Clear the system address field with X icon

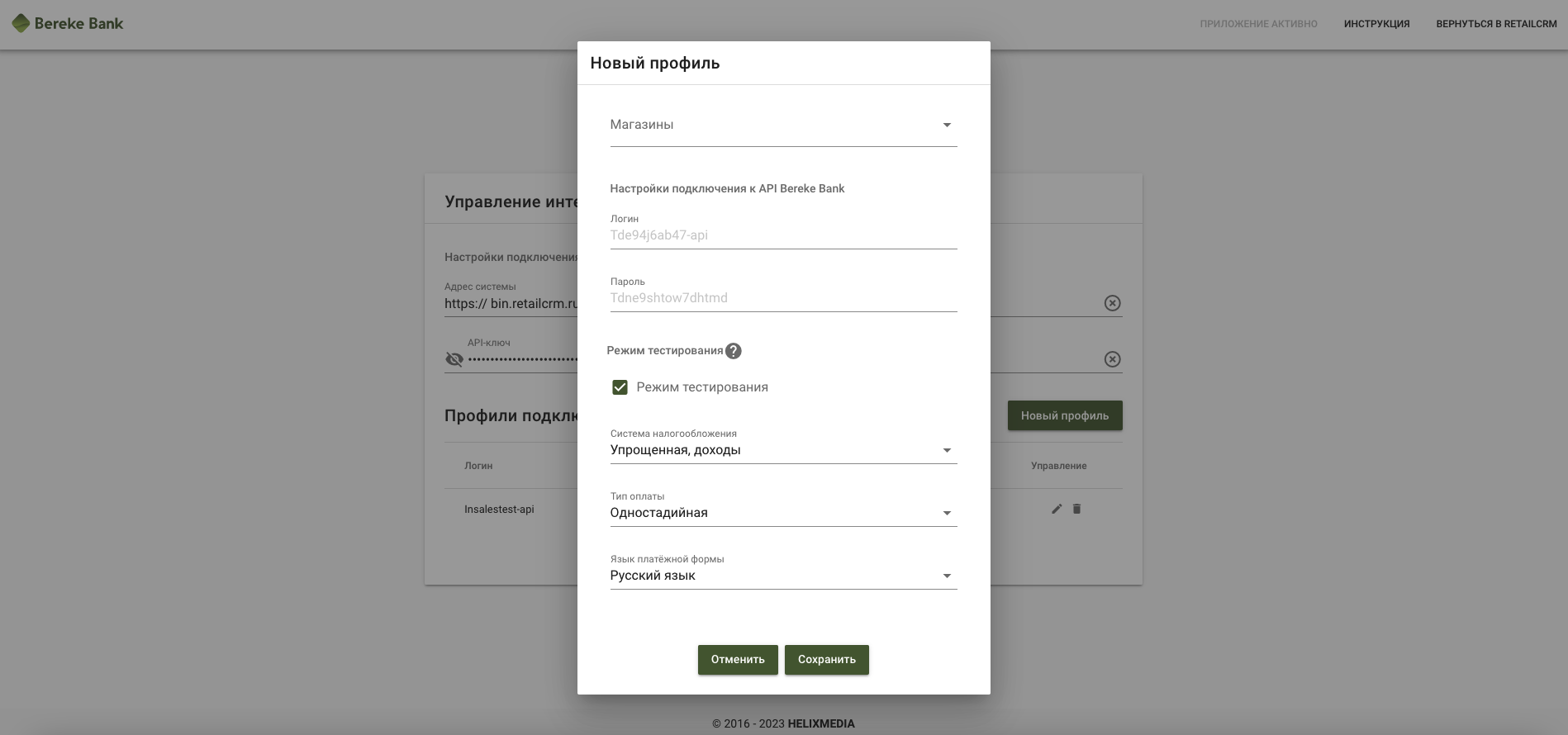point(1113,303)
